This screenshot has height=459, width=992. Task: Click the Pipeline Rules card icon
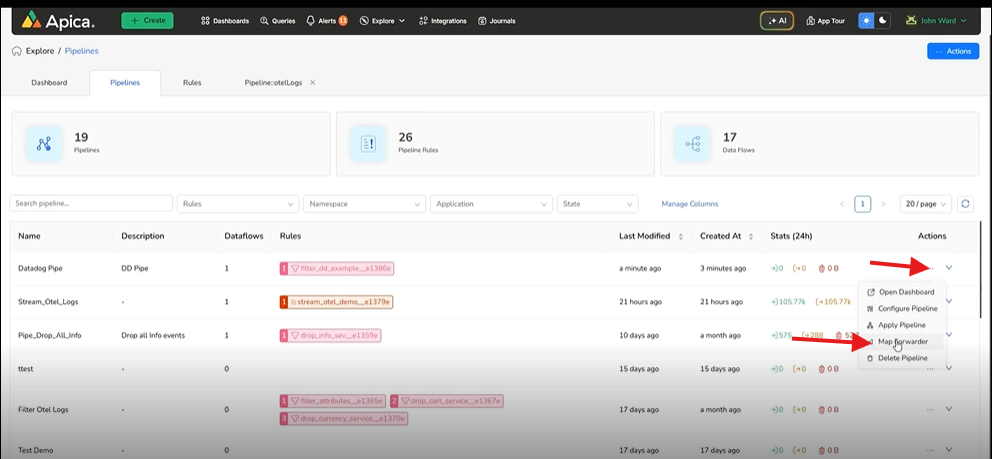point(368,144)
